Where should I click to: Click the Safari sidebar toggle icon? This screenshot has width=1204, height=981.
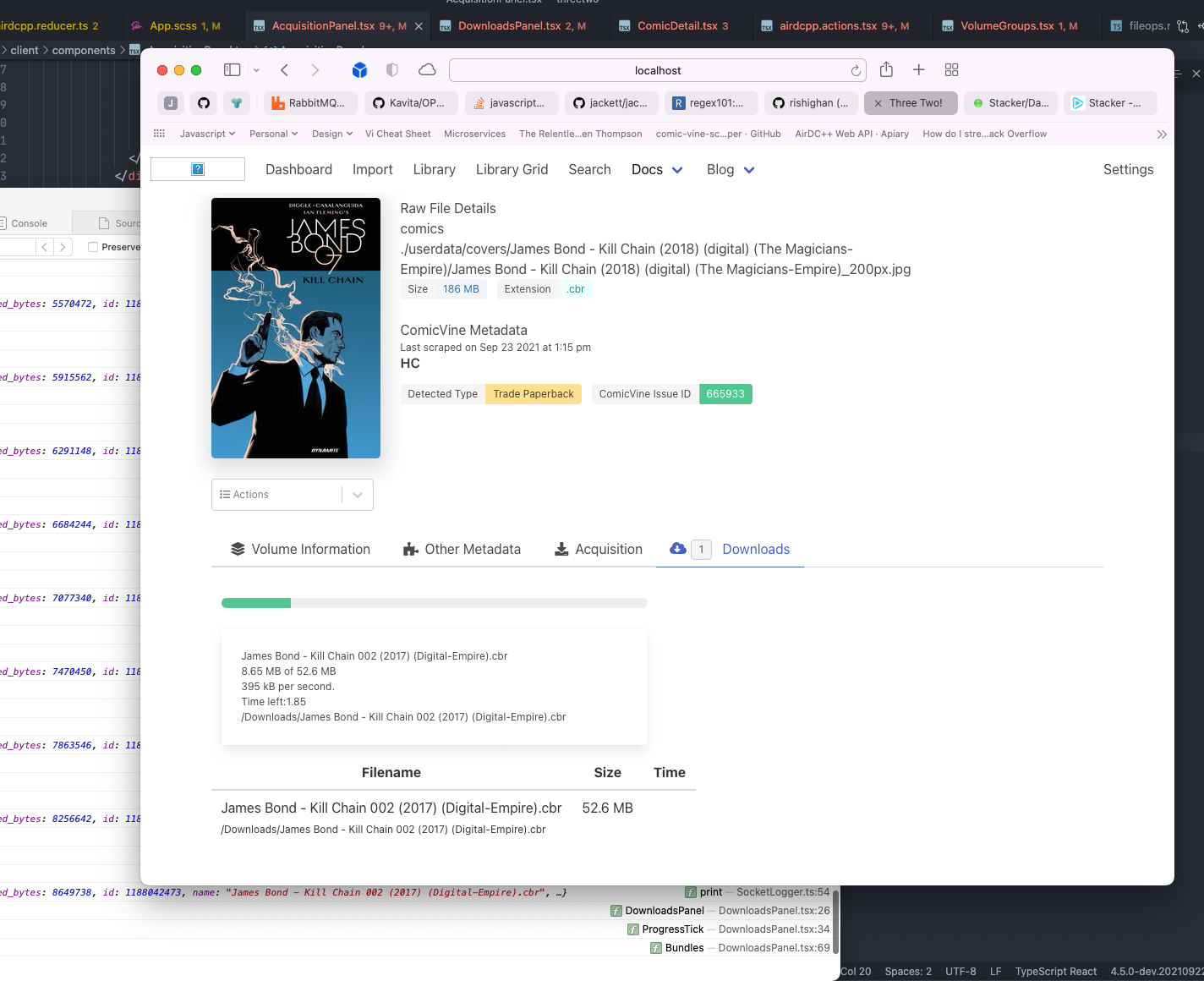(x=232, y=70)
